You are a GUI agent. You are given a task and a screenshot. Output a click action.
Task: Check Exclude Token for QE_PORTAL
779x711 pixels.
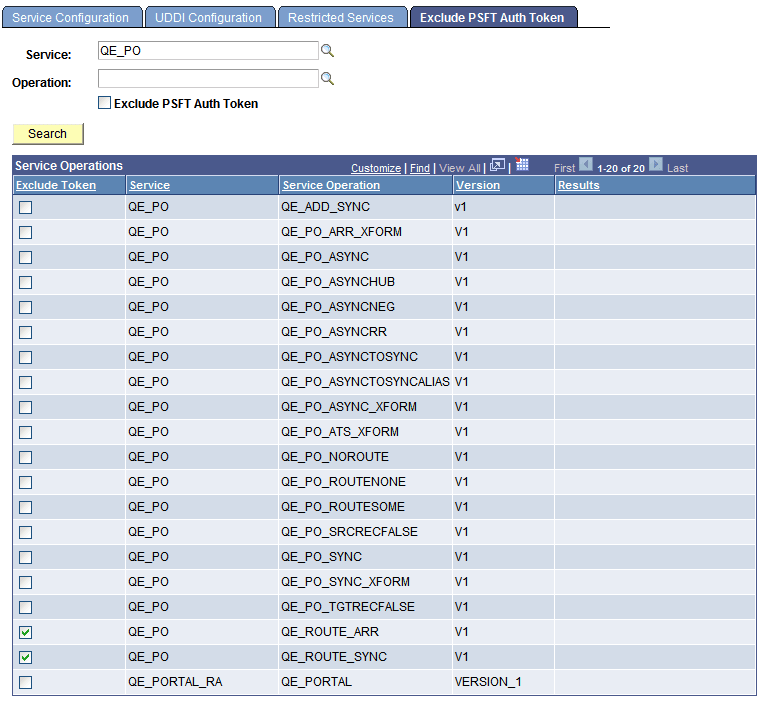click(x=26, y=682)
